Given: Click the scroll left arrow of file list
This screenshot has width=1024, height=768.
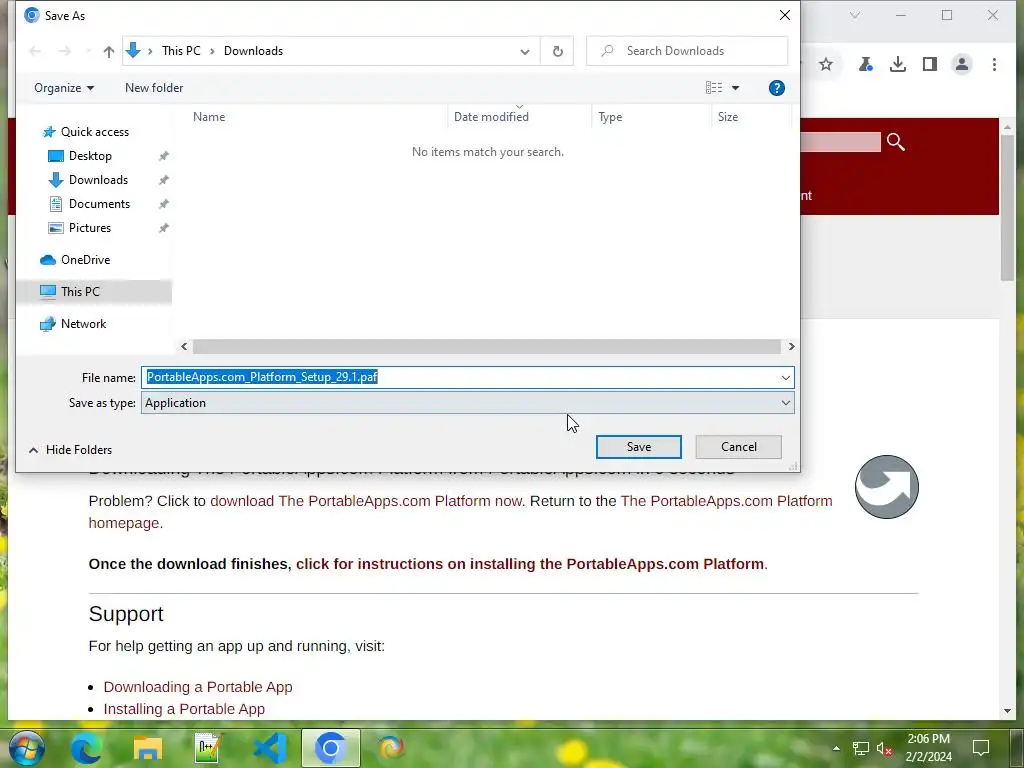Looking at the screenshot, I should point(184,346).
